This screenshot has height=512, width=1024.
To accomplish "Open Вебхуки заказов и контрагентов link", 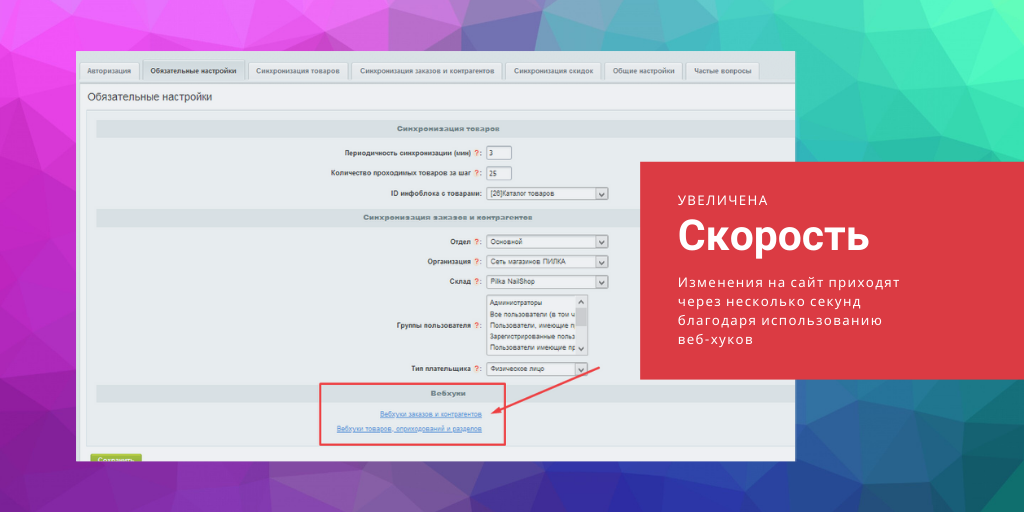I will point(431,414).
